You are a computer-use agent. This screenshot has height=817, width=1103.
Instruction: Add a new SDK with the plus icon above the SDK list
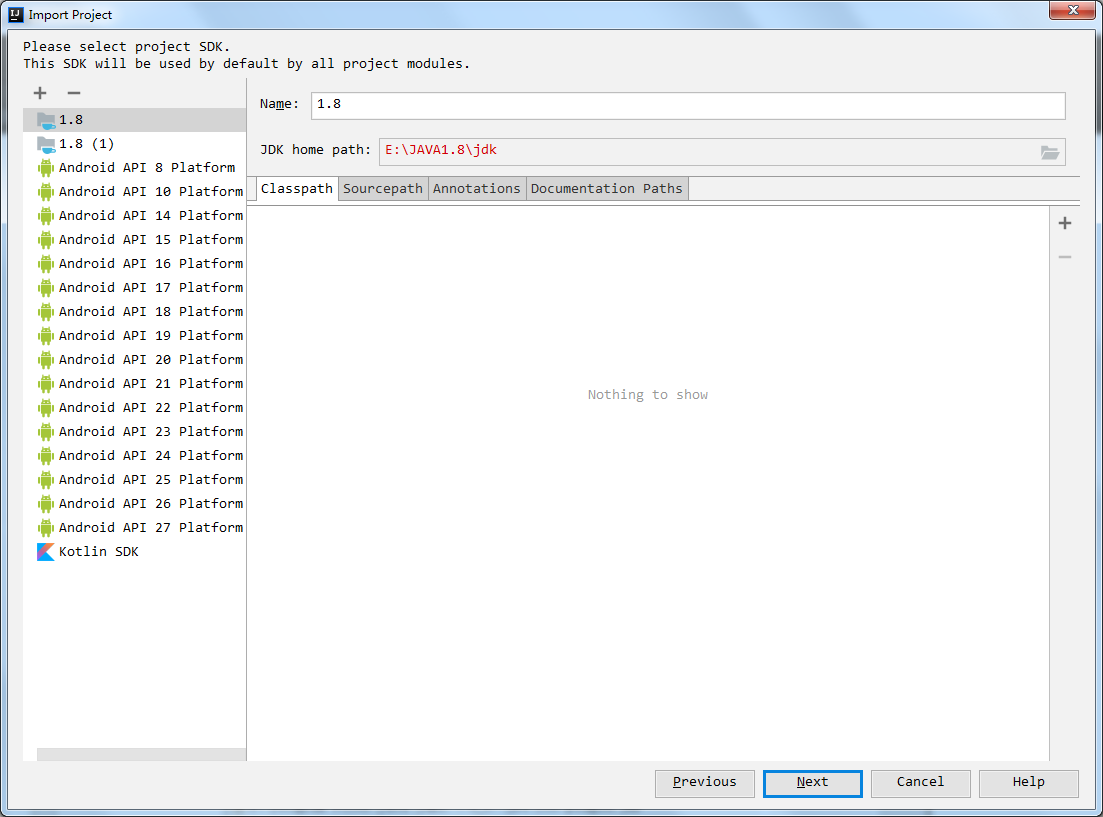pyautogui.click(x=40, y=93)
